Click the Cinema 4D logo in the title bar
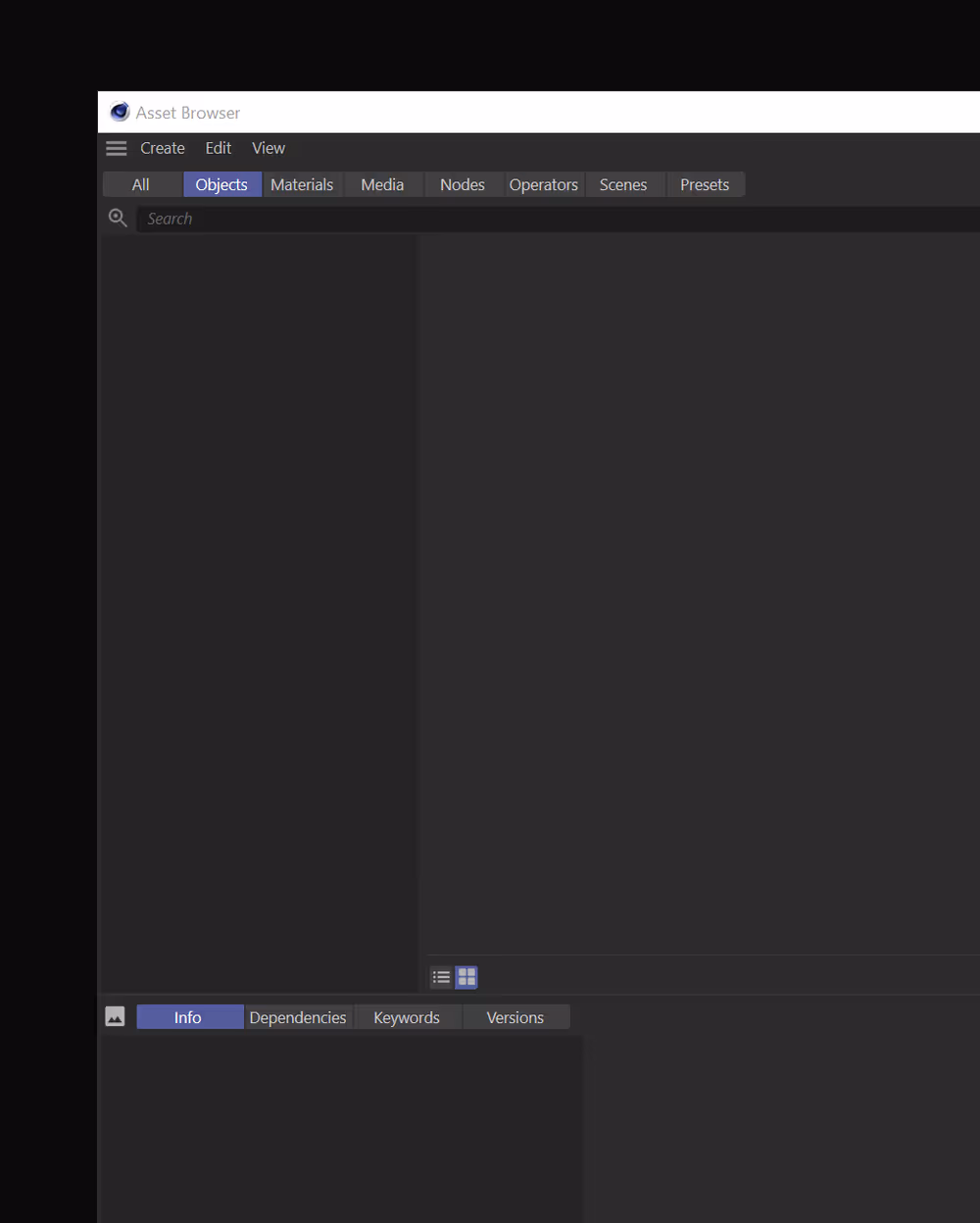This screenshot has height=1223, width=980. tap(119, 112)
